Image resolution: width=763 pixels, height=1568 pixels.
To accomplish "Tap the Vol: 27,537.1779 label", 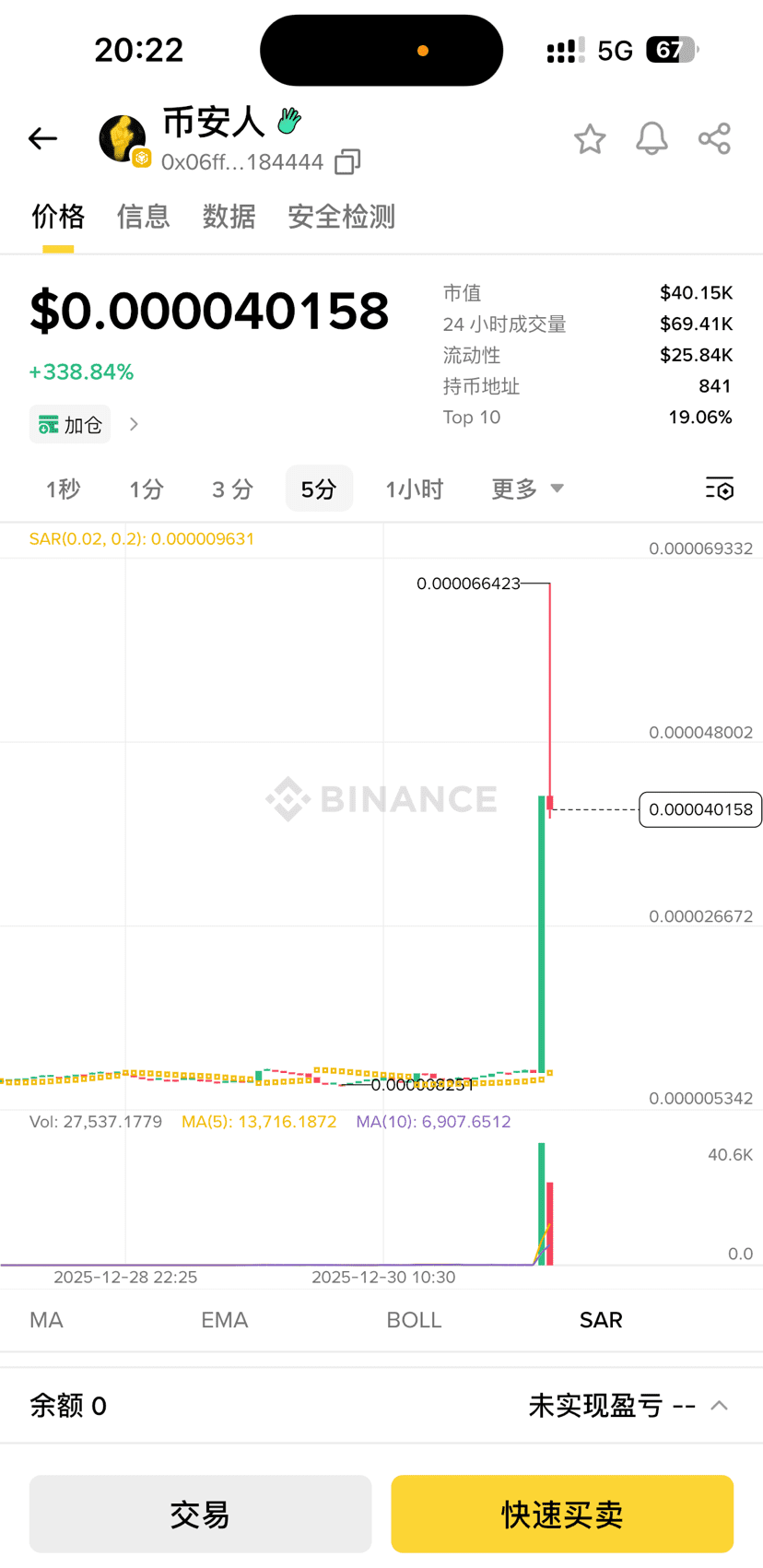I will [x=96, y=1122].
